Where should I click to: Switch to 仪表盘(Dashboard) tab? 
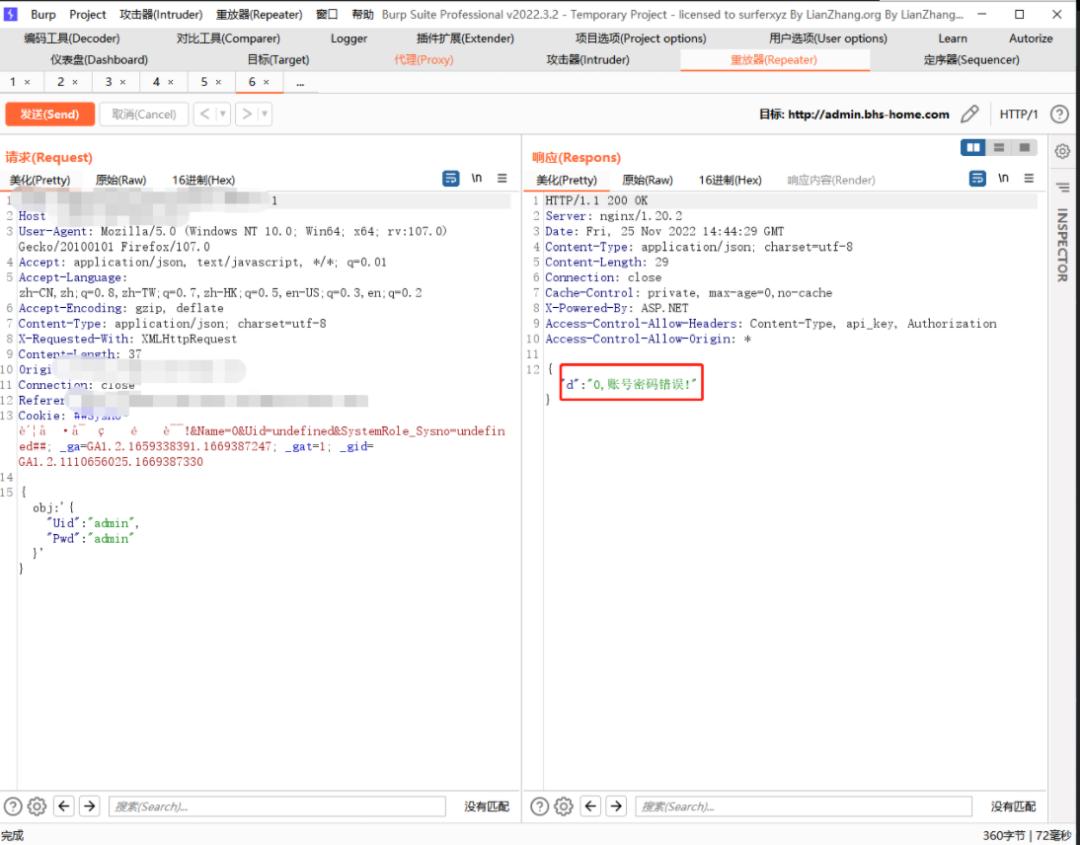pyautogui.click(x=98, y=60)
